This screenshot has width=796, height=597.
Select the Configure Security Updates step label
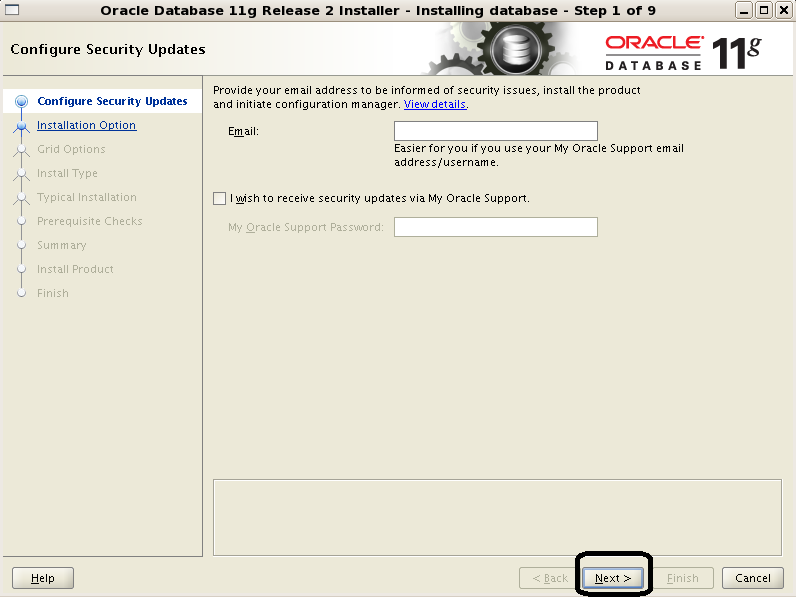[x=112, y=102]
